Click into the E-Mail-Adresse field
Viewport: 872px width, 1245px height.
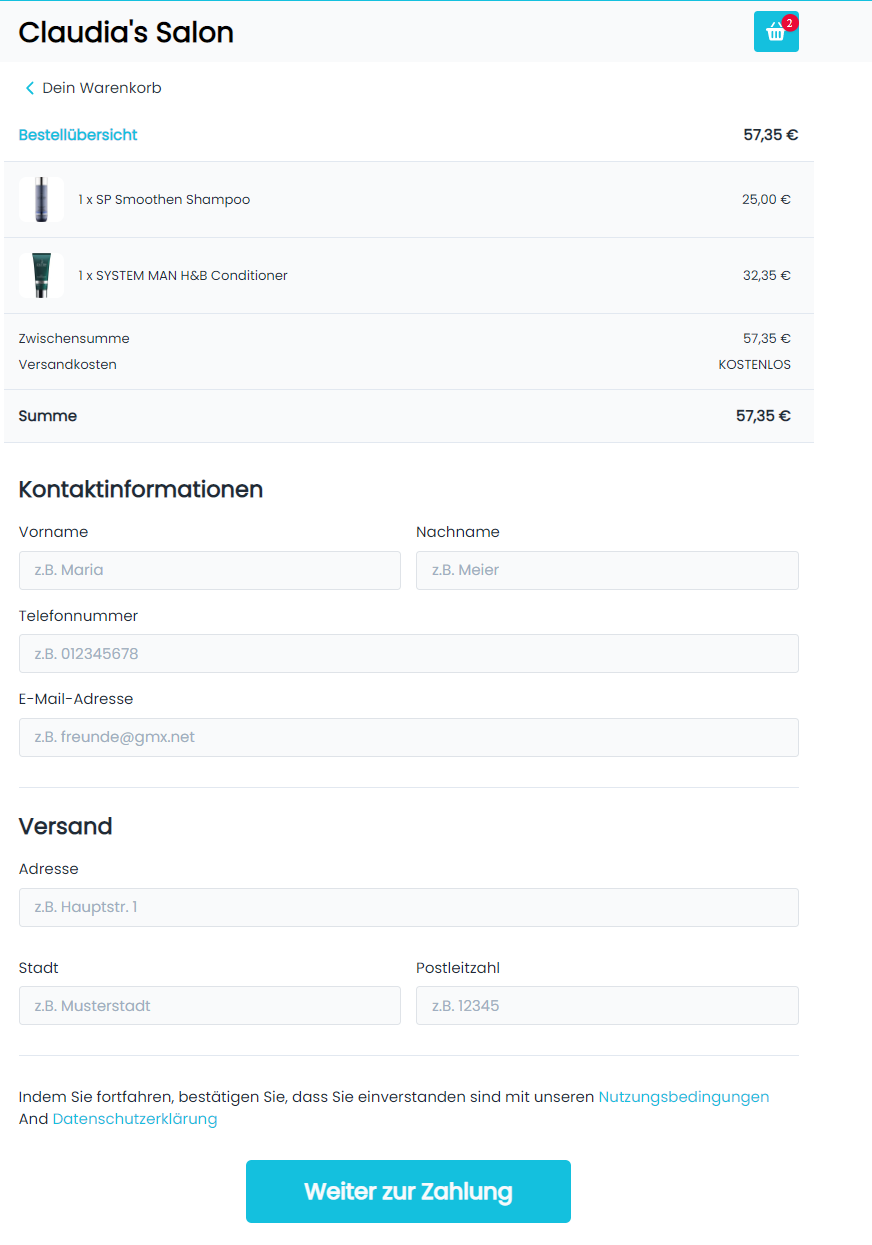tap(408, 737)
